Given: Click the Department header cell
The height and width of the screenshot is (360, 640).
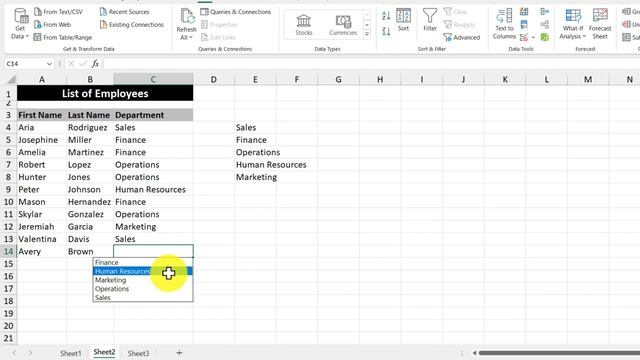Looking at the screenshot, I should [x=153, y=115].
